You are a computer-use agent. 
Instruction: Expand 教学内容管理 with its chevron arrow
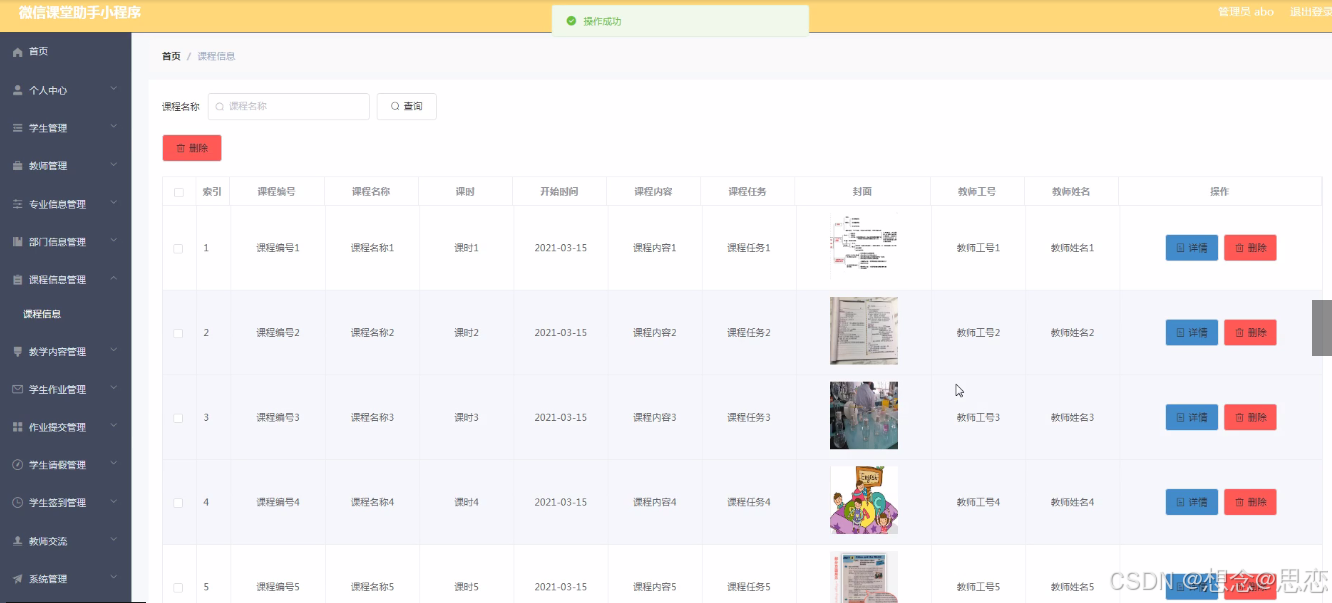click(114, 351)
